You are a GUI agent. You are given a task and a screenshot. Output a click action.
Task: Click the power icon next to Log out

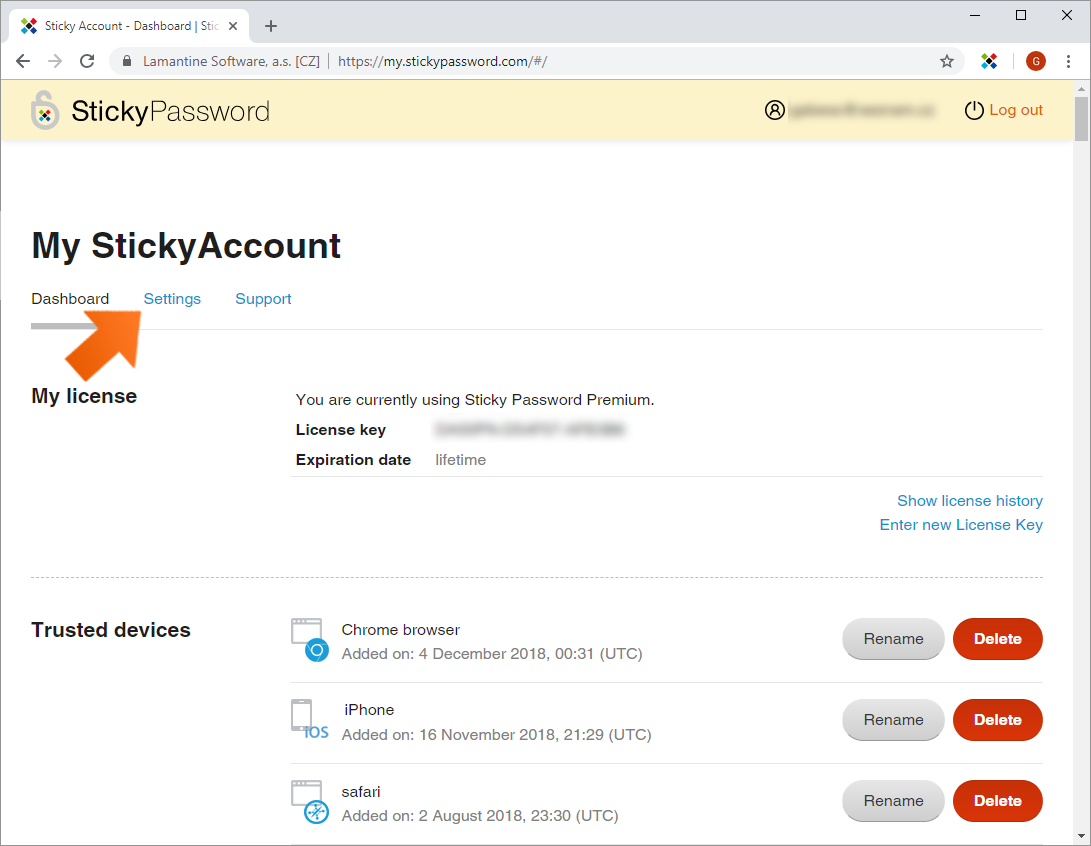(x=974, y=110)
